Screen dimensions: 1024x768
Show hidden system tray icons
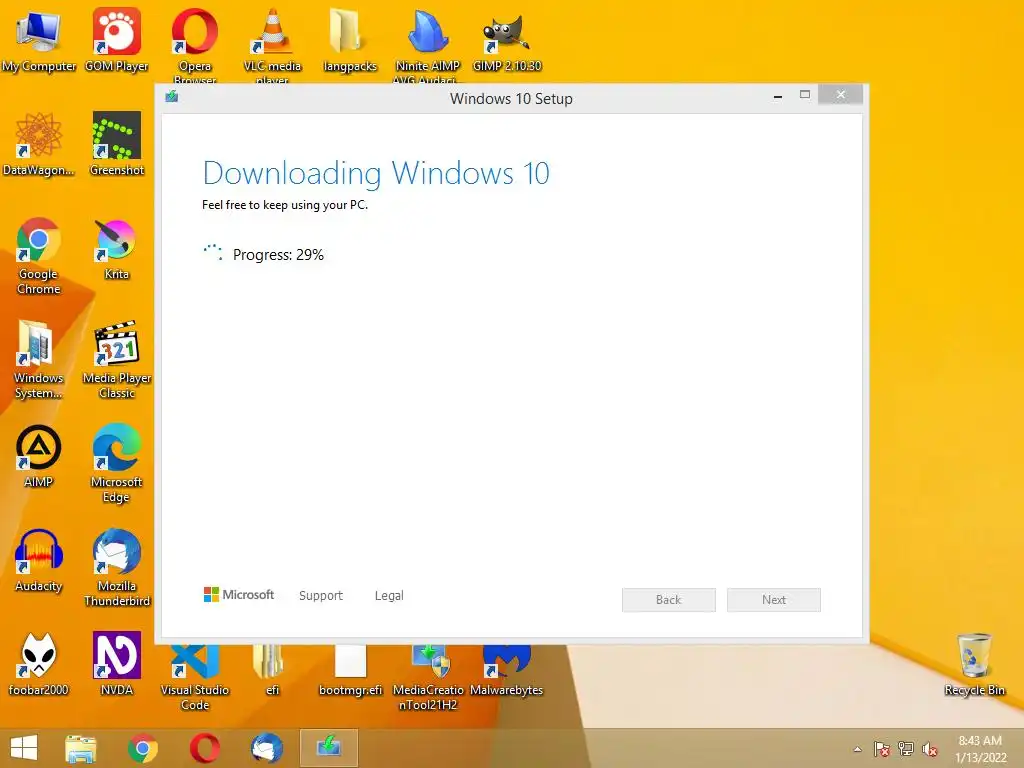tap(857, 749)
